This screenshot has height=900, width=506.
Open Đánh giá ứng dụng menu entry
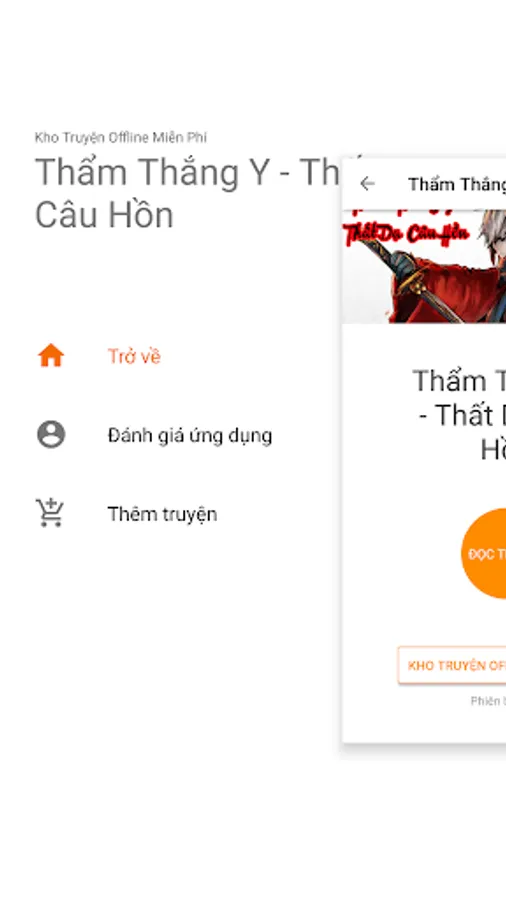[x=190, y=436]
